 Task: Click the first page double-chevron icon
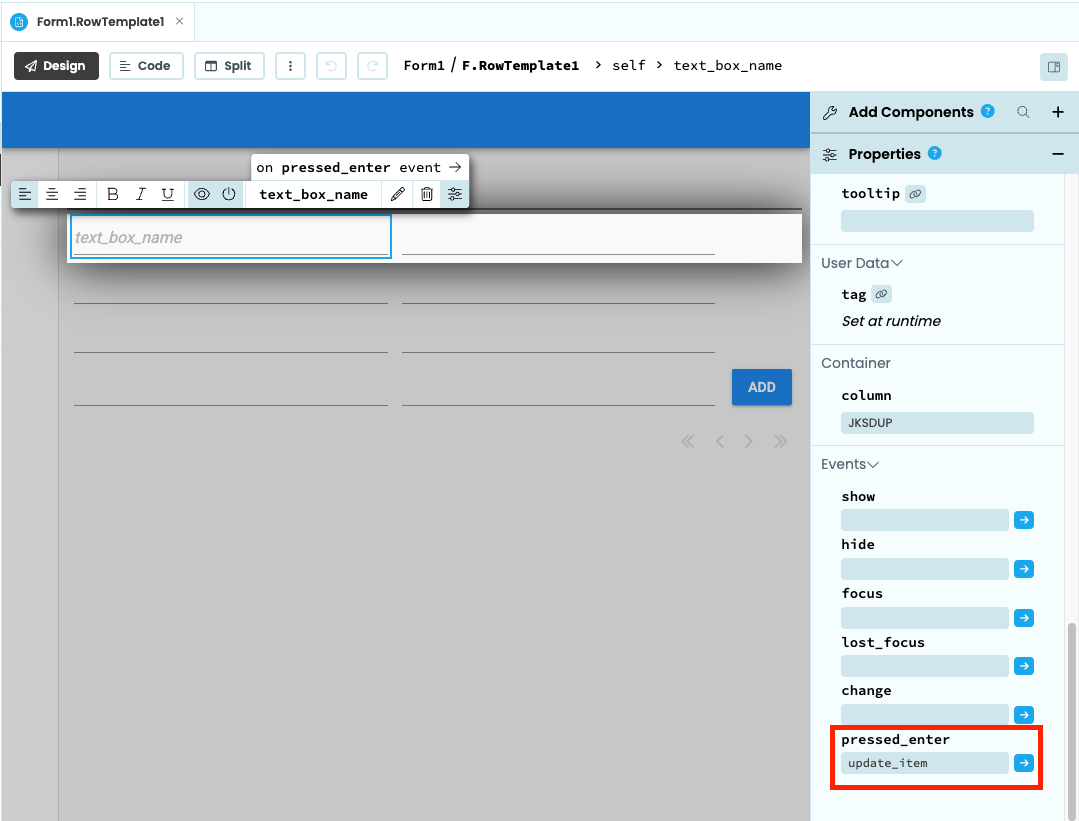687,441
